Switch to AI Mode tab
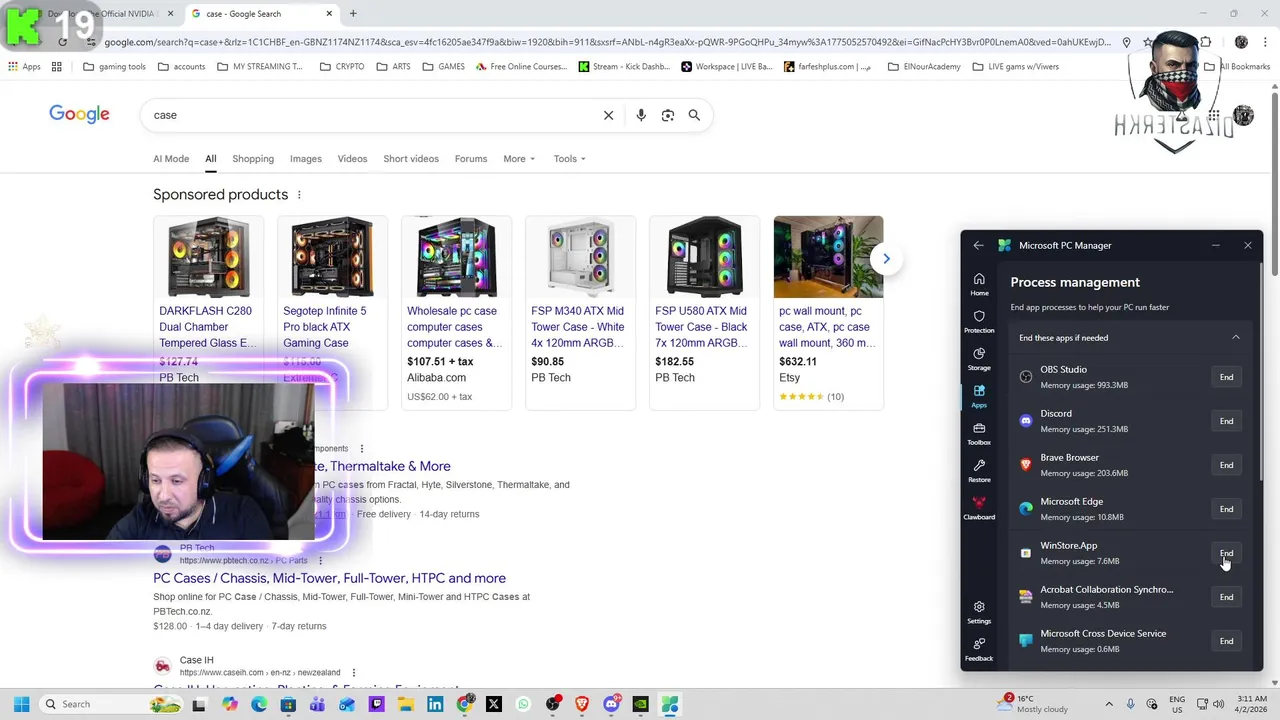The width and height of the screenshot is (1280, 720). point(171,159)
